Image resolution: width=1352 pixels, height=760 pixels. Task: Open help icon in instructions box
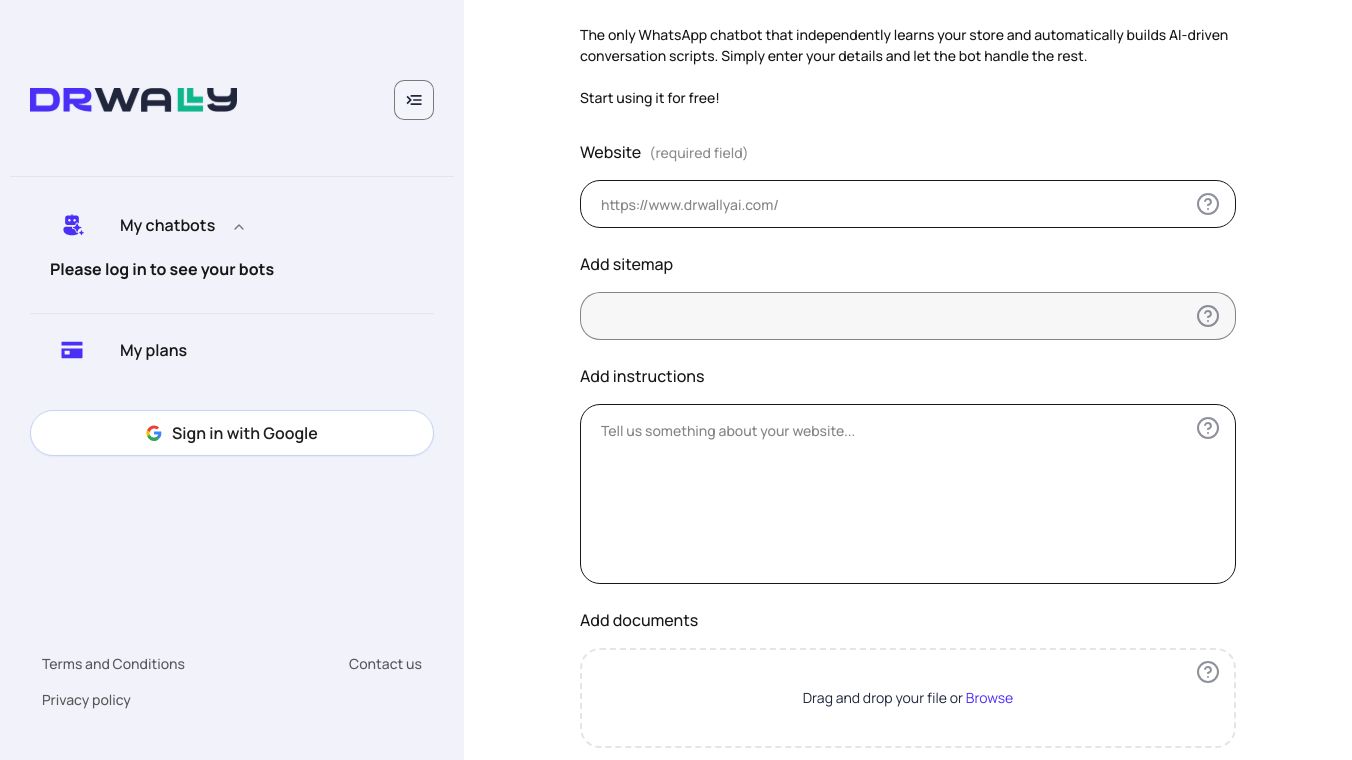coord(1208,428)
